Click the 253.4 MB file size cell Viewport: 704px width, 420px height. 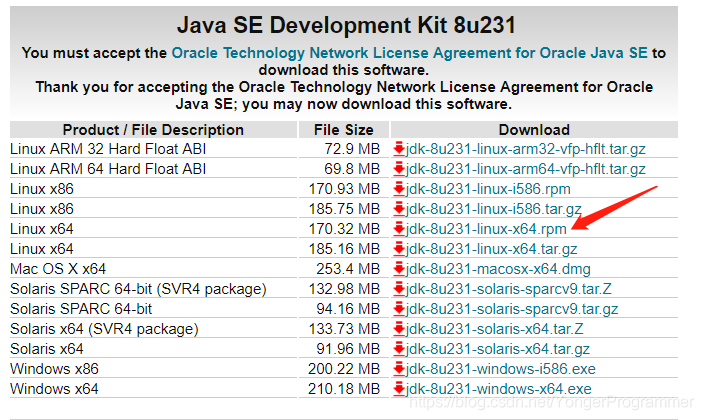tap(348, 269)
